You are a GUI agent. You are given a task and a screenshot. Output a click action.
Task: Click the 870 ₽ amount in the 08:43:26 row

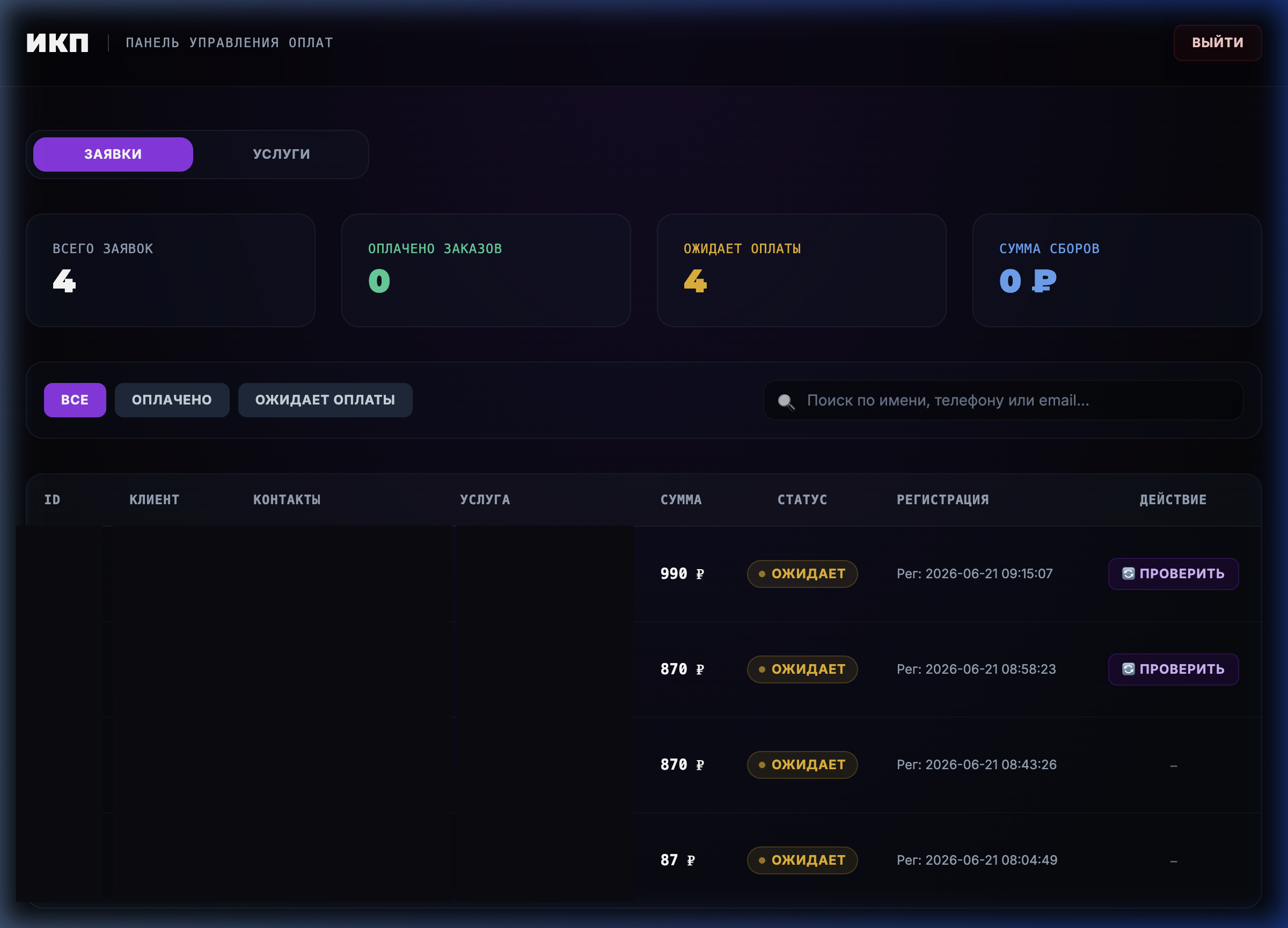pyautogui.click(x=682, y=764)
